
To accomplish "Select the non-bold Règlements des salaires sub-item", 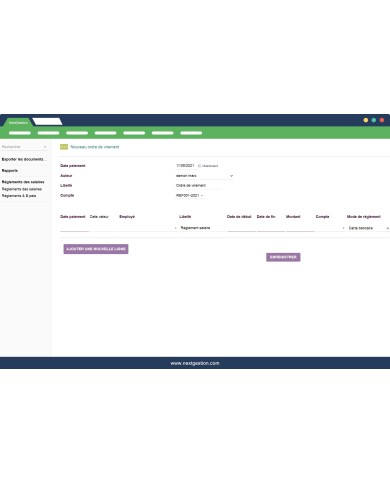I will tap(22, 189).
